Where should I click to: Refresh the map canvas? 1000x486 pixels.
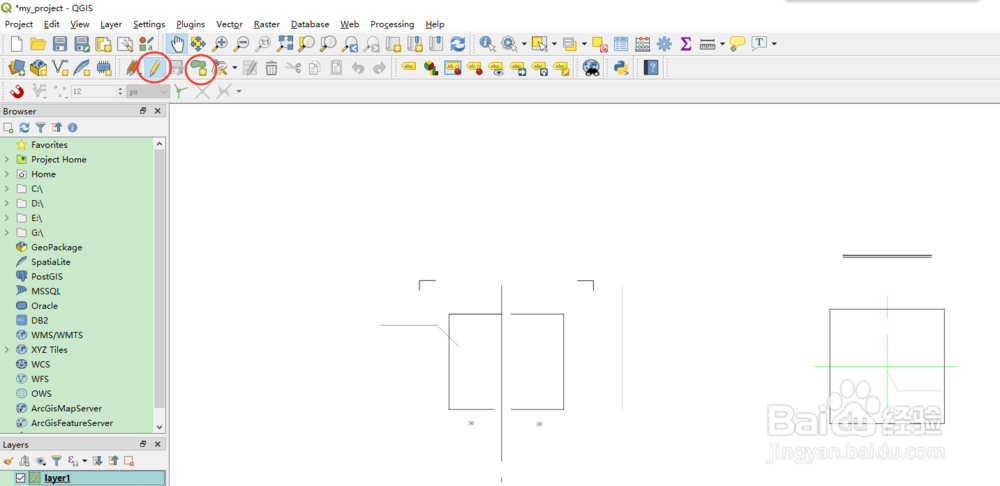click(x=457, y=43)
